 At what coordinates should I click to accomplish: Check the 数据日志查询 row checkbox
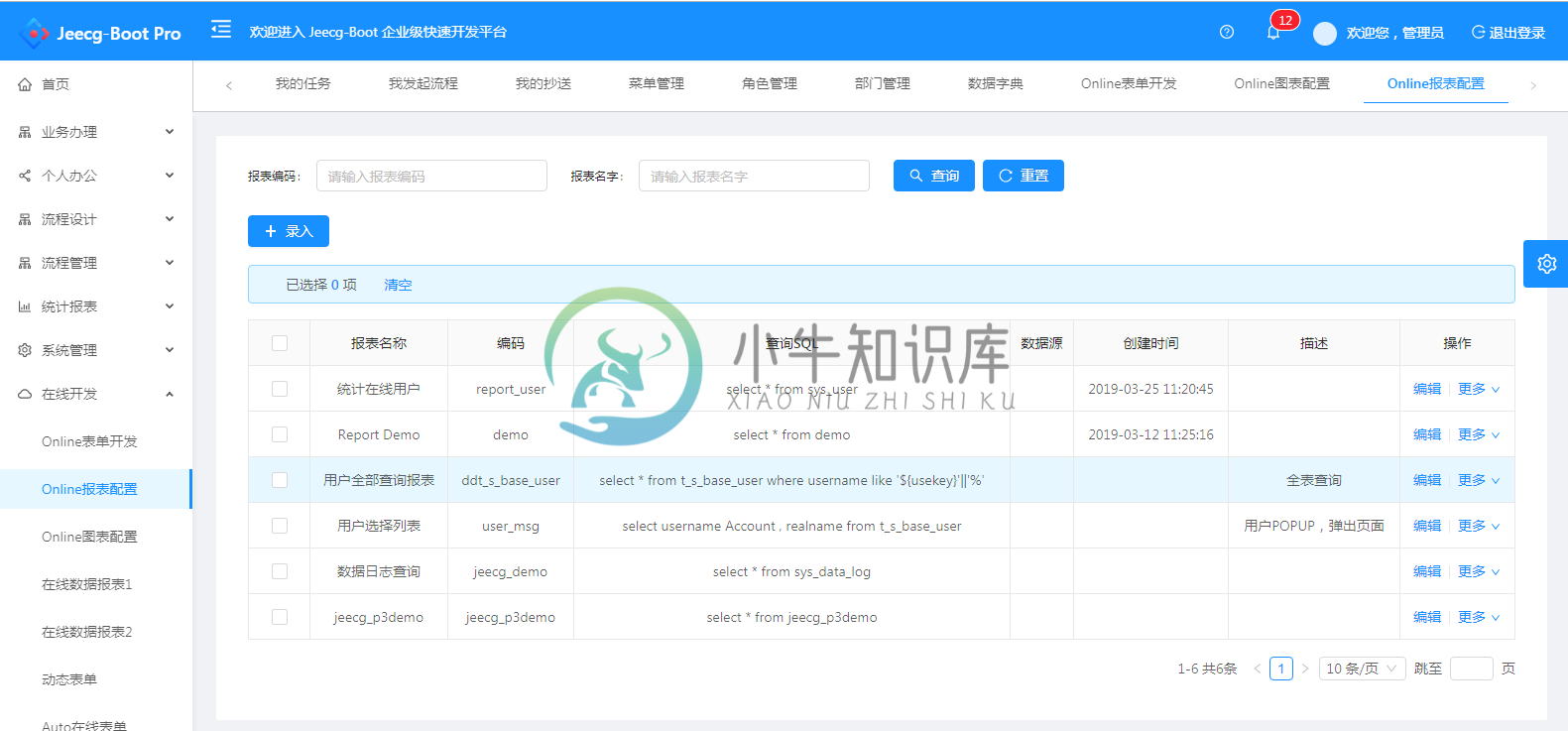point(280,571)
